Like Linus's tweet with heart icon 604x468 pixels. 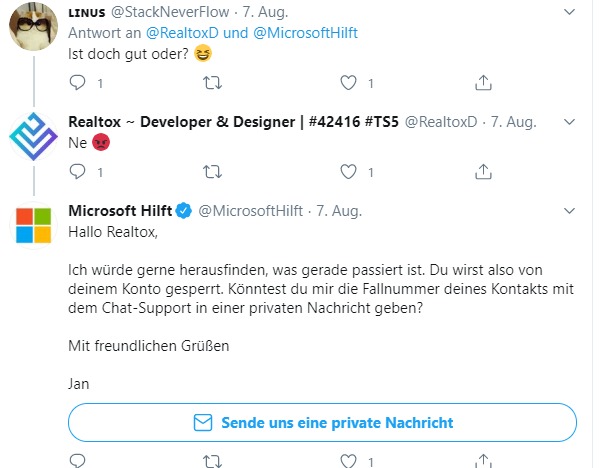click(x=348, y=83)
